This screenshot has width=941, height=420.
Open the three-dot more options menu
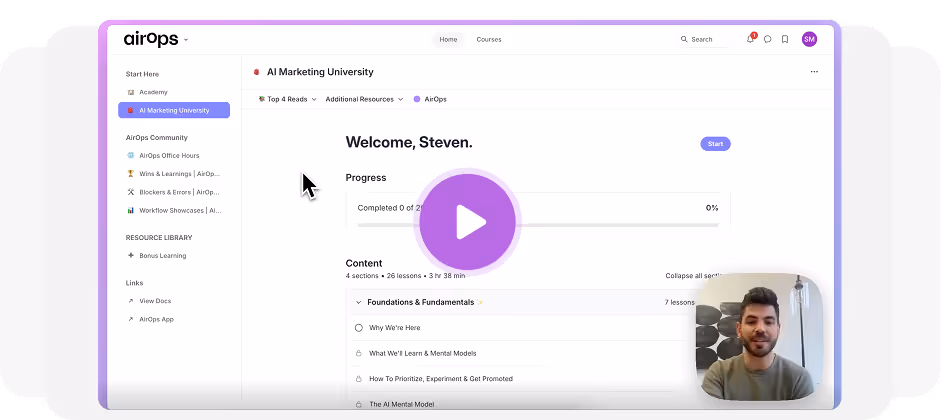point(814,71)
